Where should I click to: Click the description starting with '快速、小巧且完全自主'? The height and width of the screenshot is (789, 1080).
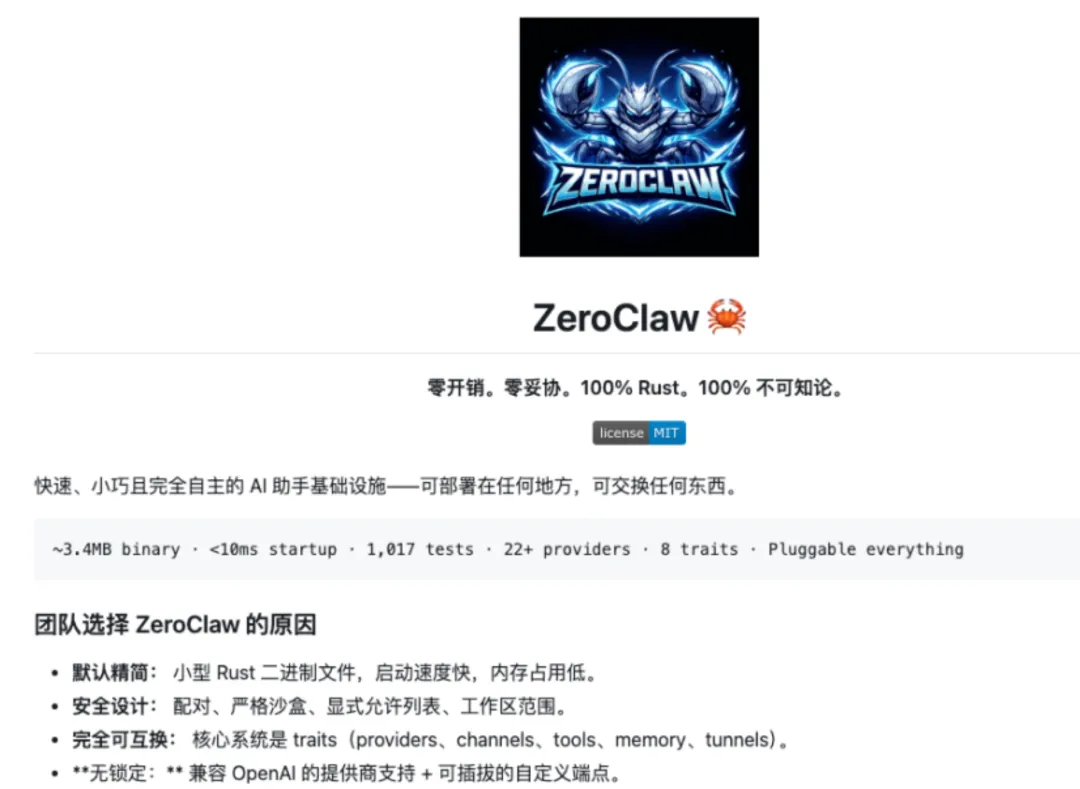[387, 486]
